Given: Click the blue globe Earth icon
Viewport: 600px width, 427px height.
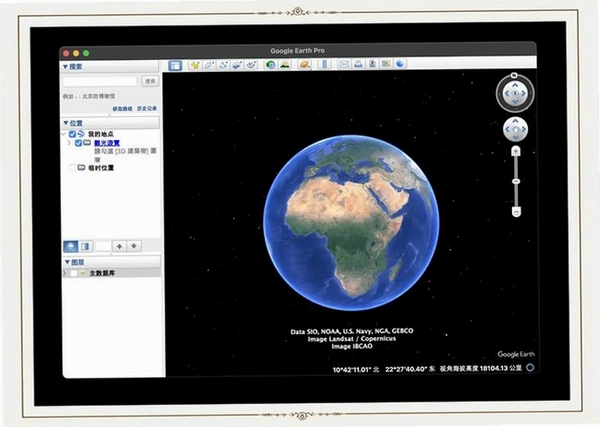Looking at the screenshot, I should coord(400,64).
